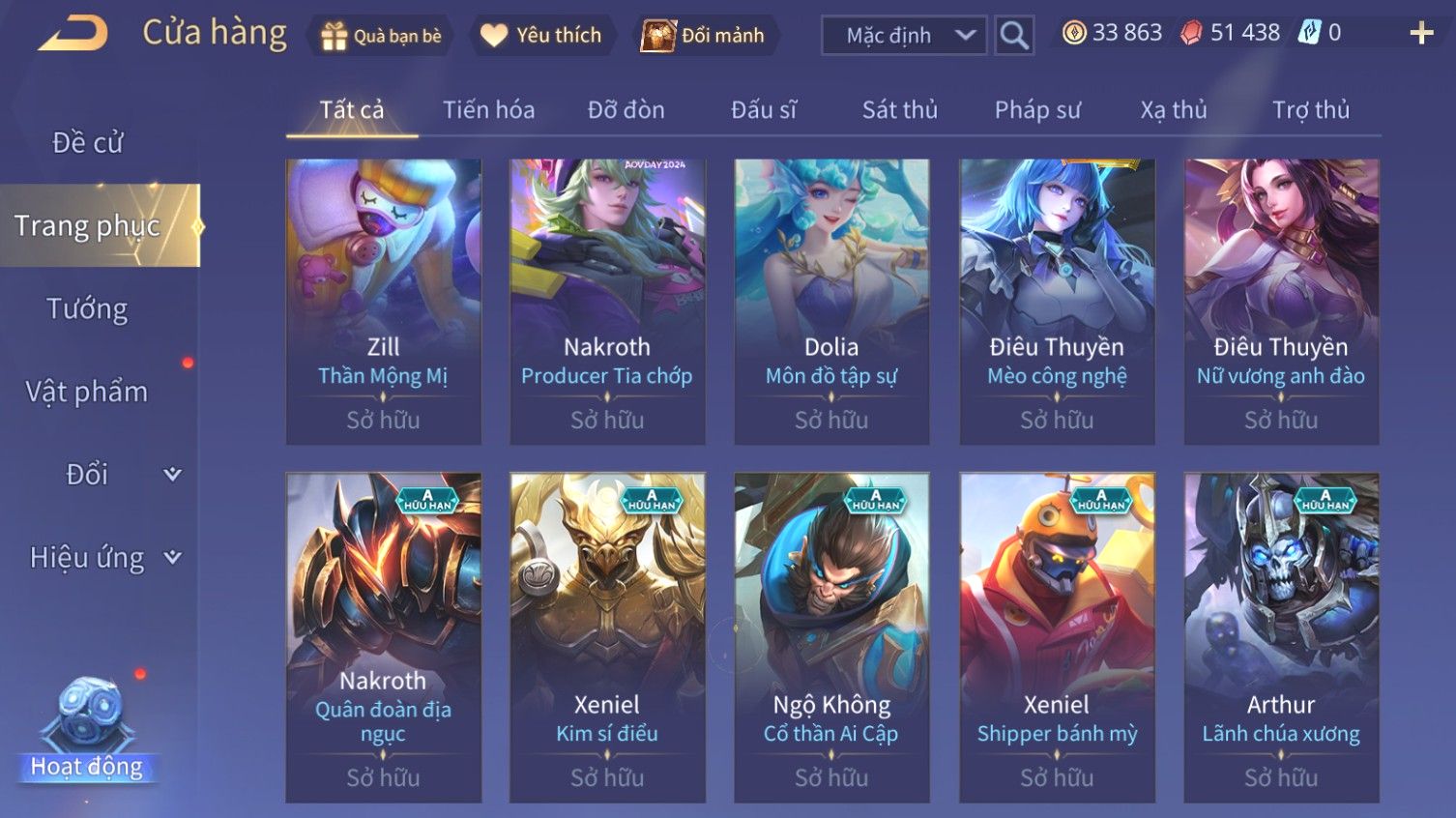The height and width of the screenshot is (818, 1456).
Task: Open the Mặc định sort dropdown
Action: pos(905,36)
